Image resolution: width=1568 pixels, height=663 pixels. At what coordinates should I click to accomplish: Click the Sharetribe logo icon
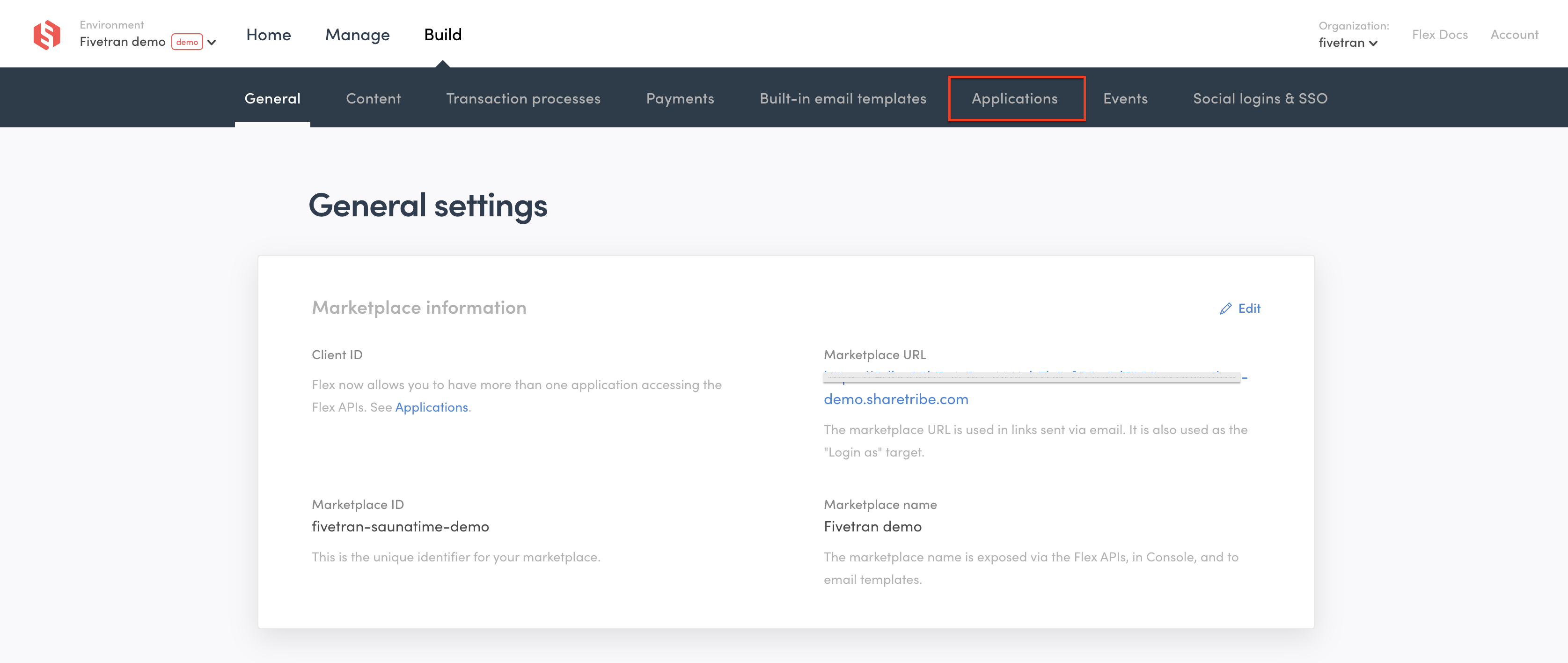(47, 35)
